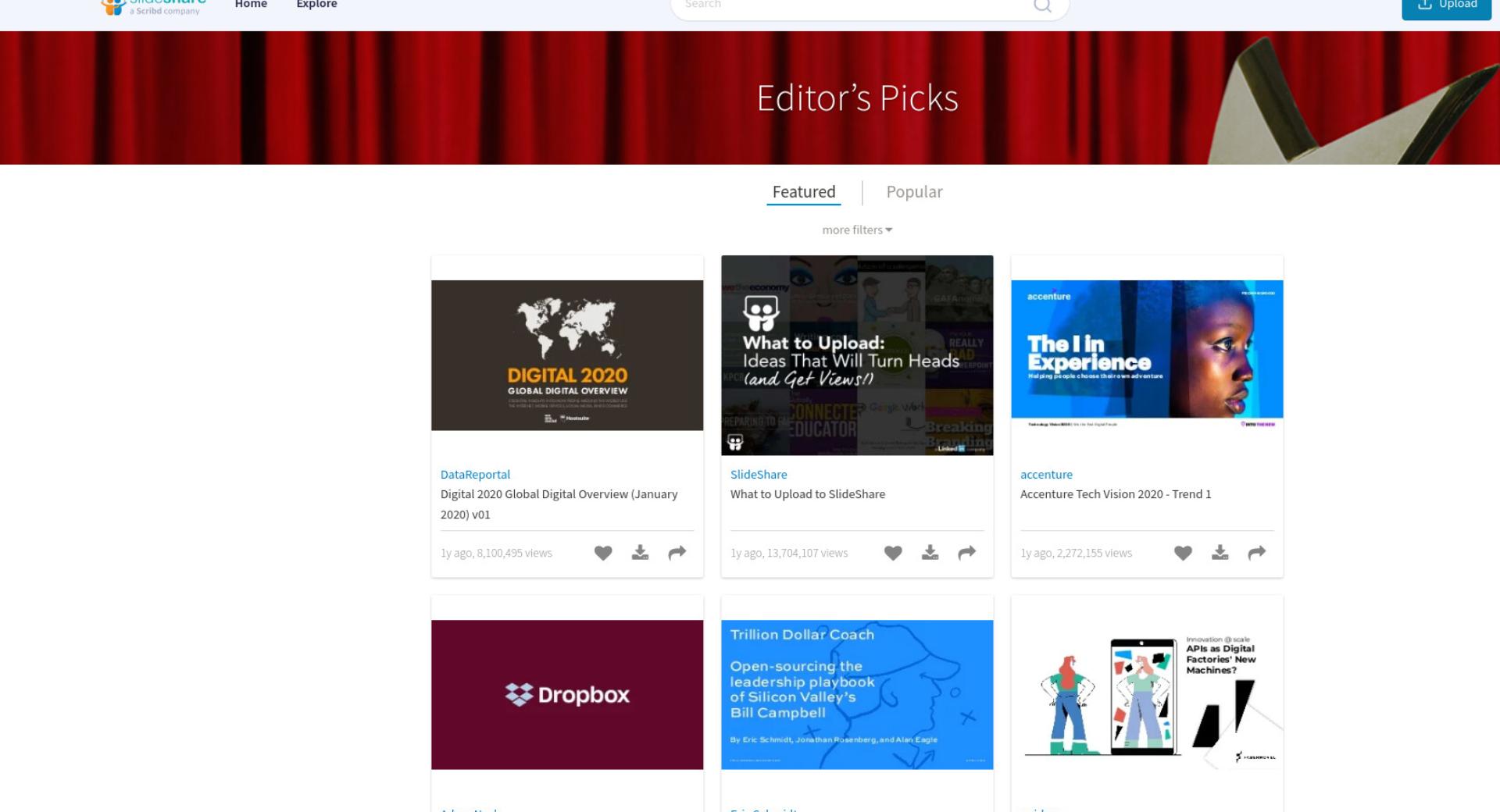
Task: Click the 1y ago, 2,272,155 views text
Action: (x=1076, y=553)
